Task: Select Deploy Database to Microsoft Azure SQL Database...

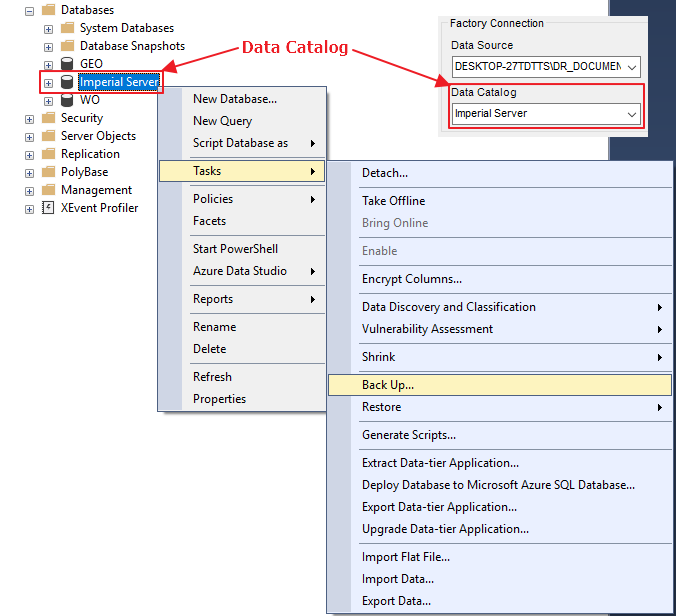Action: (500, 485)
